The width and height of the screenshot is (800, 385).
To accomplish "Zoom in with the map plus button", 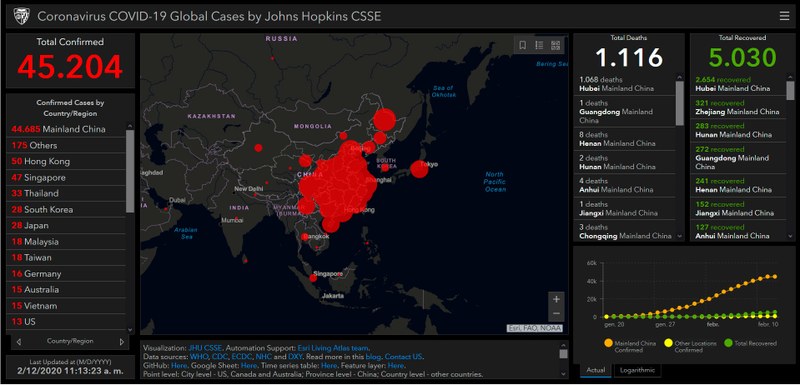I will (556, 299).
